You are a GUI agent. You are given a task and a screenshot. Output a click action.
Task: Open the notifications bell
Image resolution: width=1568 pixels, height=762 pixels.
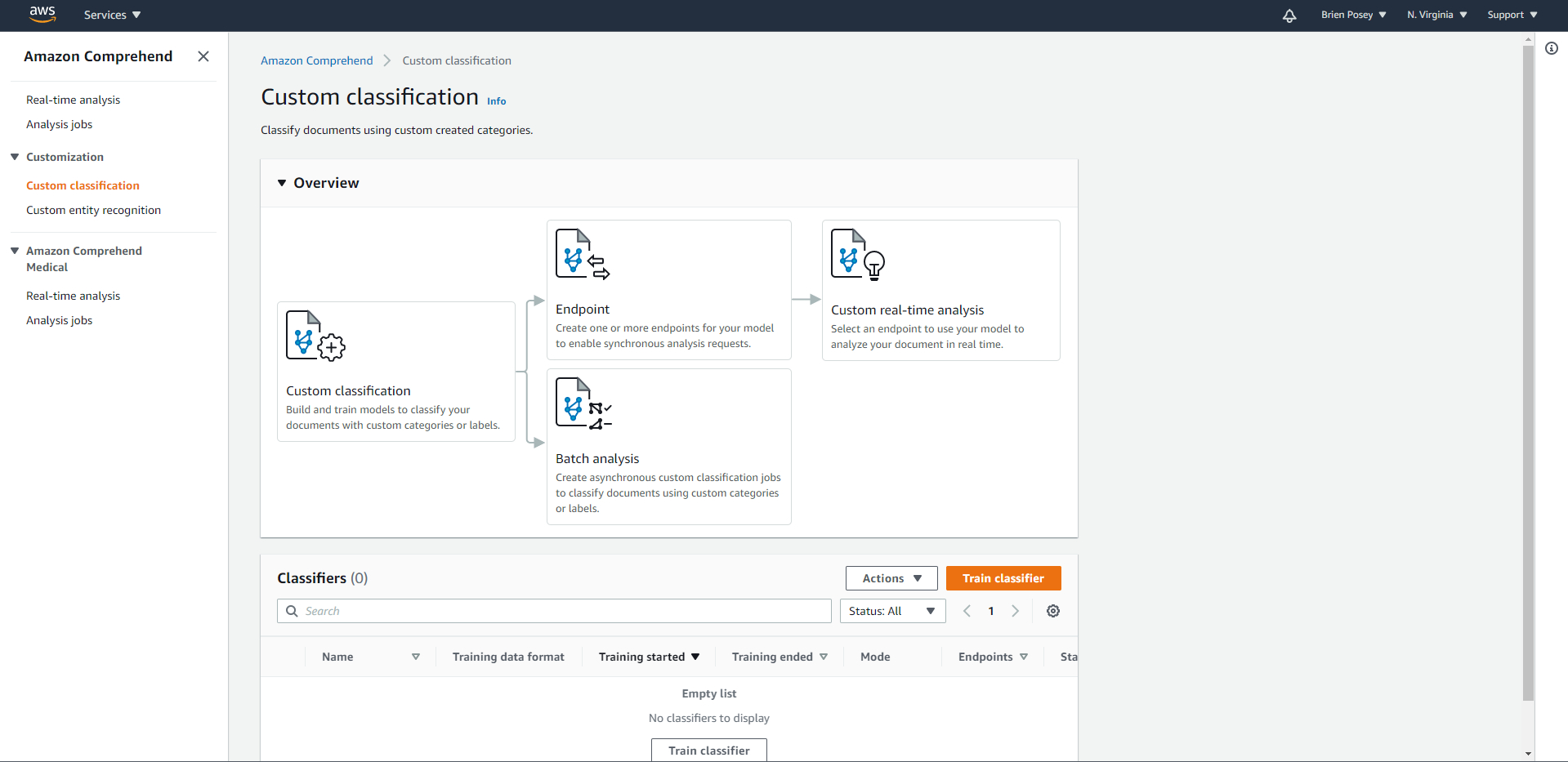[x=1289, y=16]
